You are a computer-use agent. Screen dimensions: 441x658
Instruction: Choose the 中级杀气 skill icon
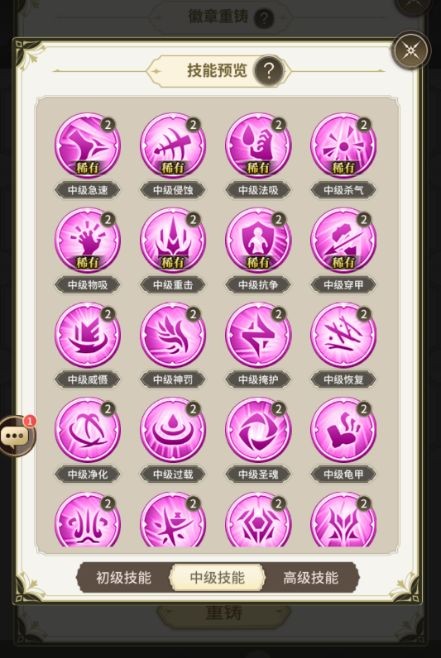click(343, 146)
